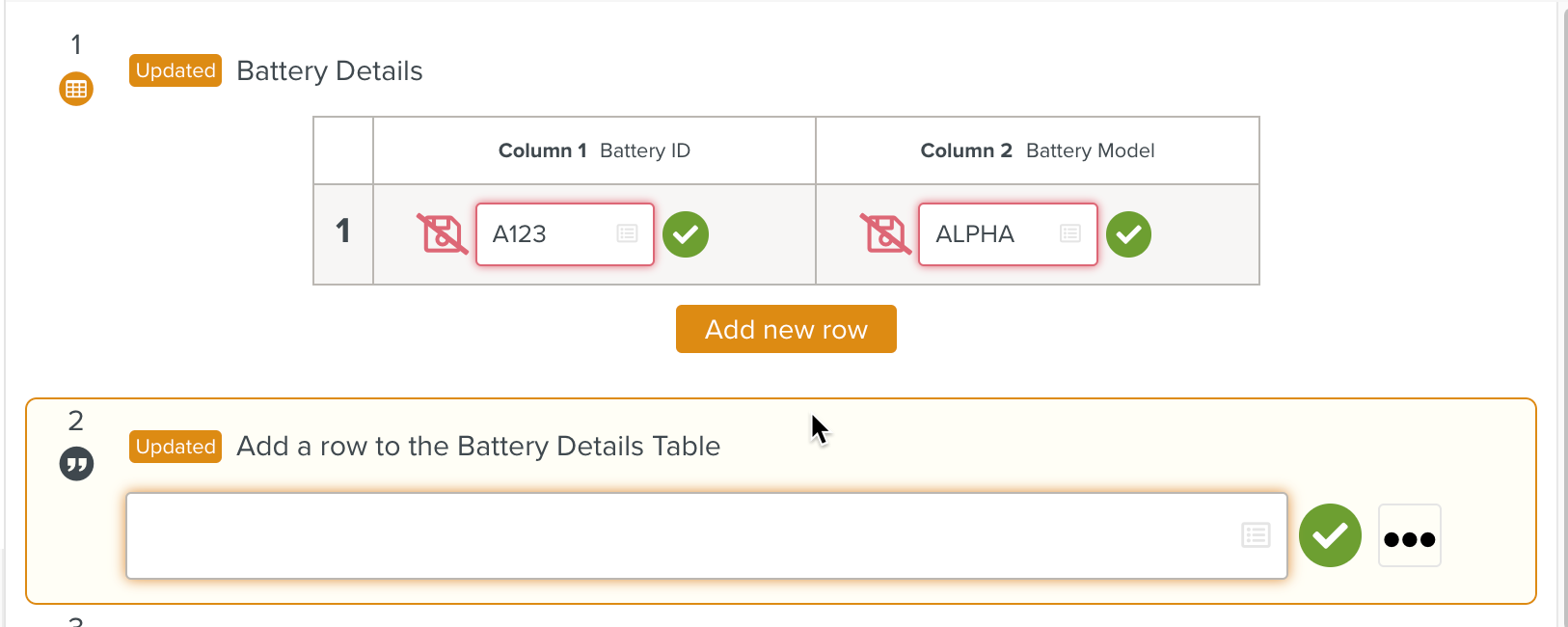Confirm Battery ID value with green checkmark
Image resolution: width=1568 pixels, height=627 pixels.
[x=686, y=234]
